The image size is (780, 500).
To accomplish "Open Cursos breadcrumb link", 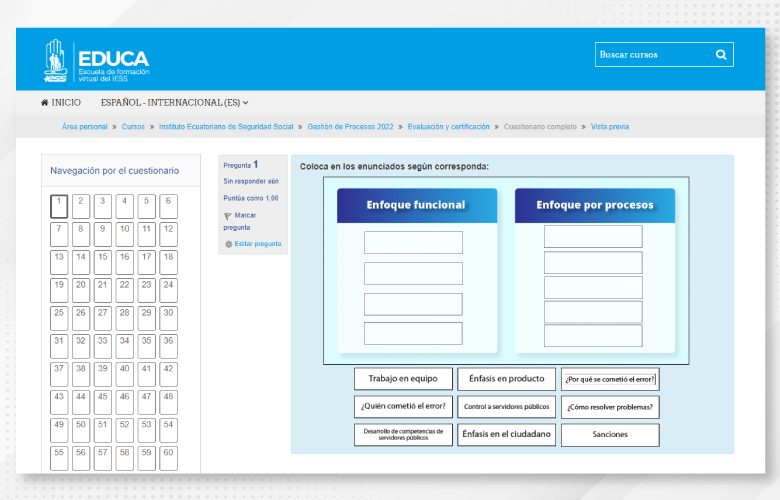I will click(x=133, y=127).
